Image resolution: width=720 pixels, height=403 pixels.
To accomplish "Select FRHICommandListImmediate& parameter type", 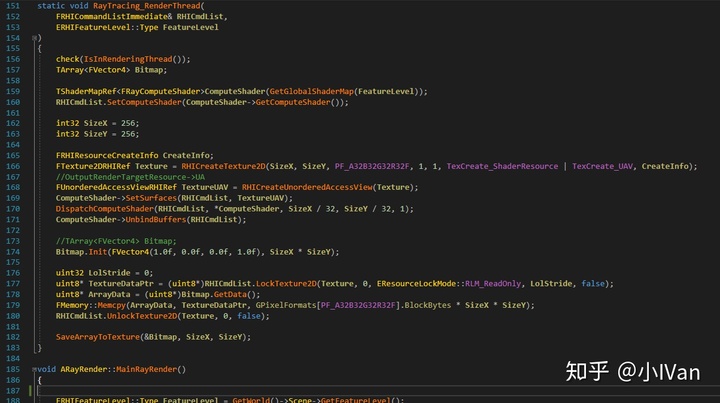I will (x=114, y=17).
